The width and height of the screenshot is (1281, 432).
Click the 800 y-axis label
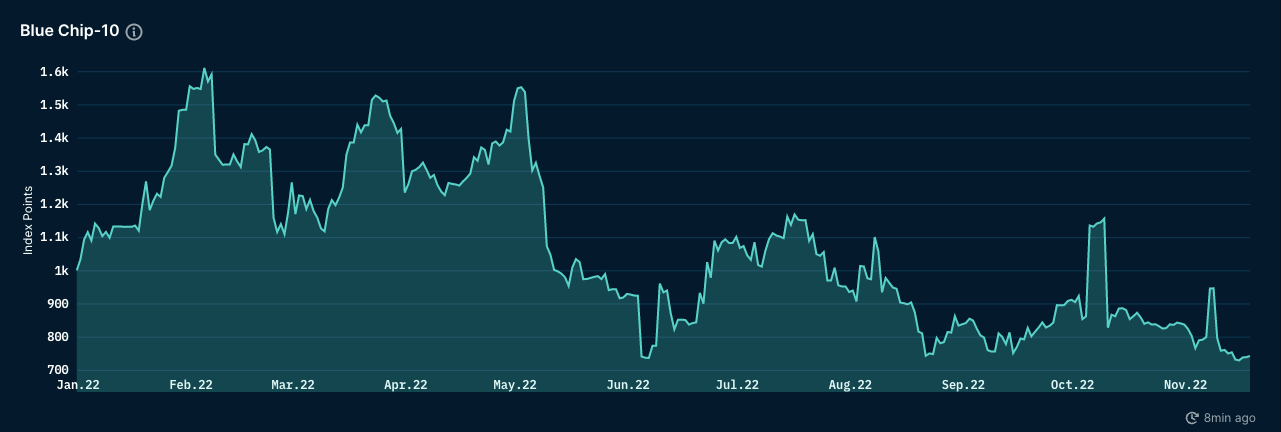57,337
